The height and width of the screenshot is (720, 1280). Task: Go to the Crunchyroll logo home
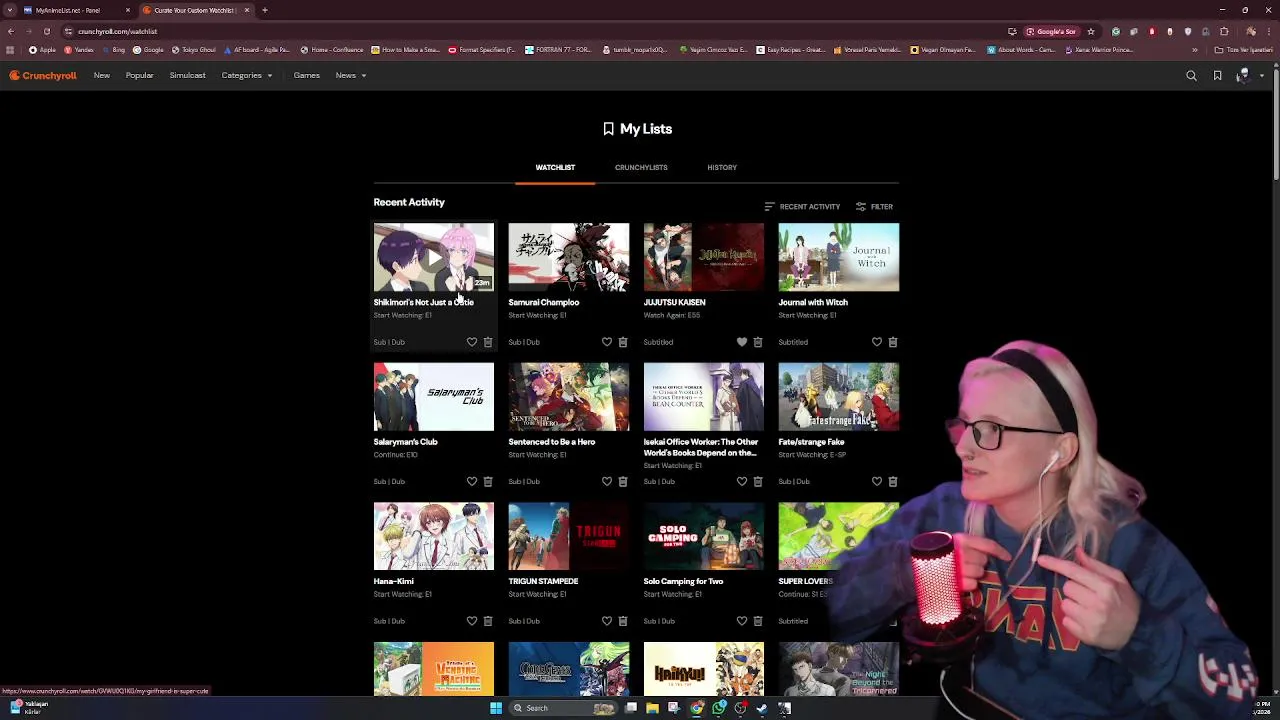[43, 75]
